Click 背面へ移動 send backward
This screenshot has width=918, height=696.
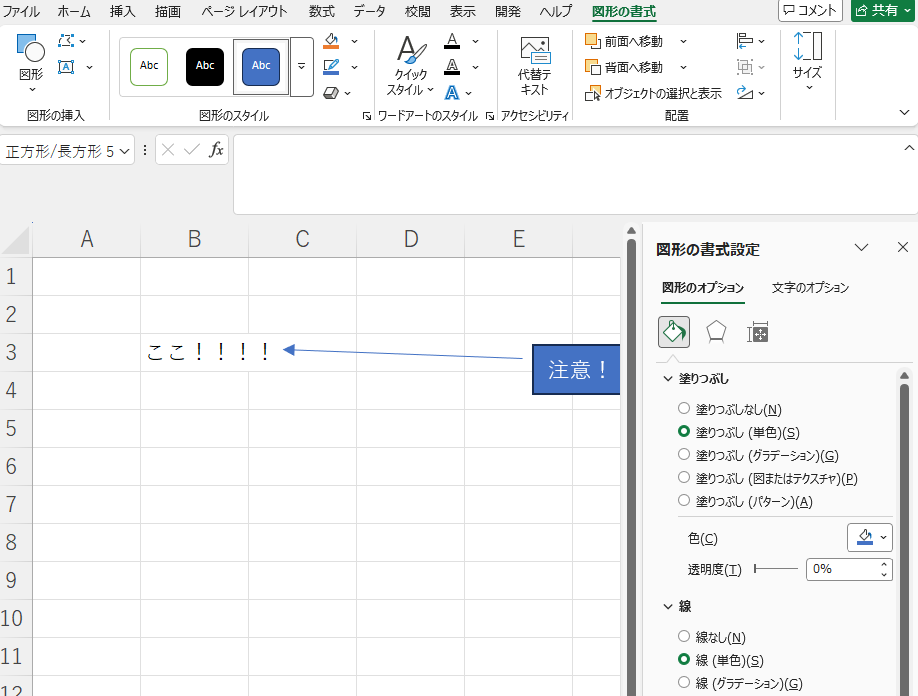click(x=624, y=67)
